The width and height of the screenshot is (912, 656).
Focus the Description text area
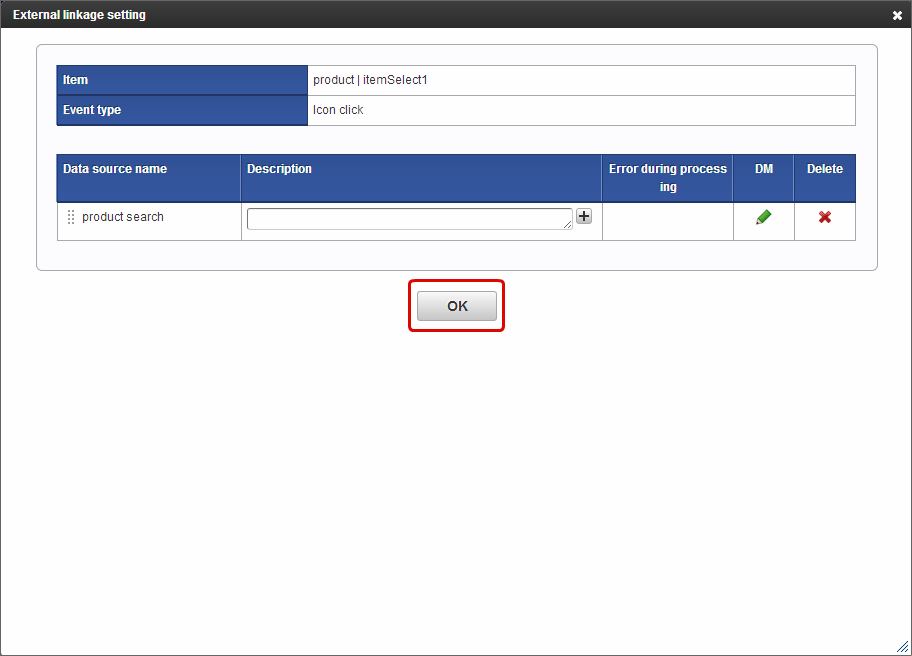click(409, 219)
